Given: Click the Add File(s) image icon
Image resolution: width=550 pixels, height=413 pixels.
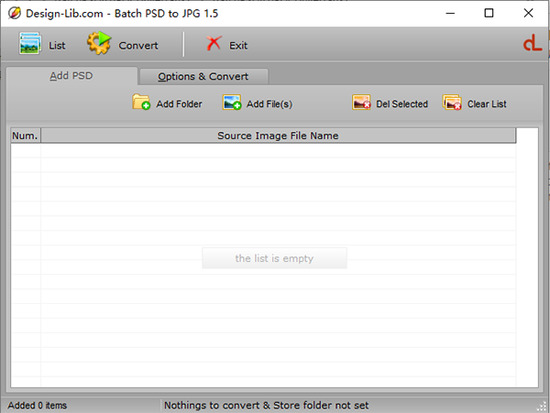Looking at the screenshot, I should coord(232,102).
